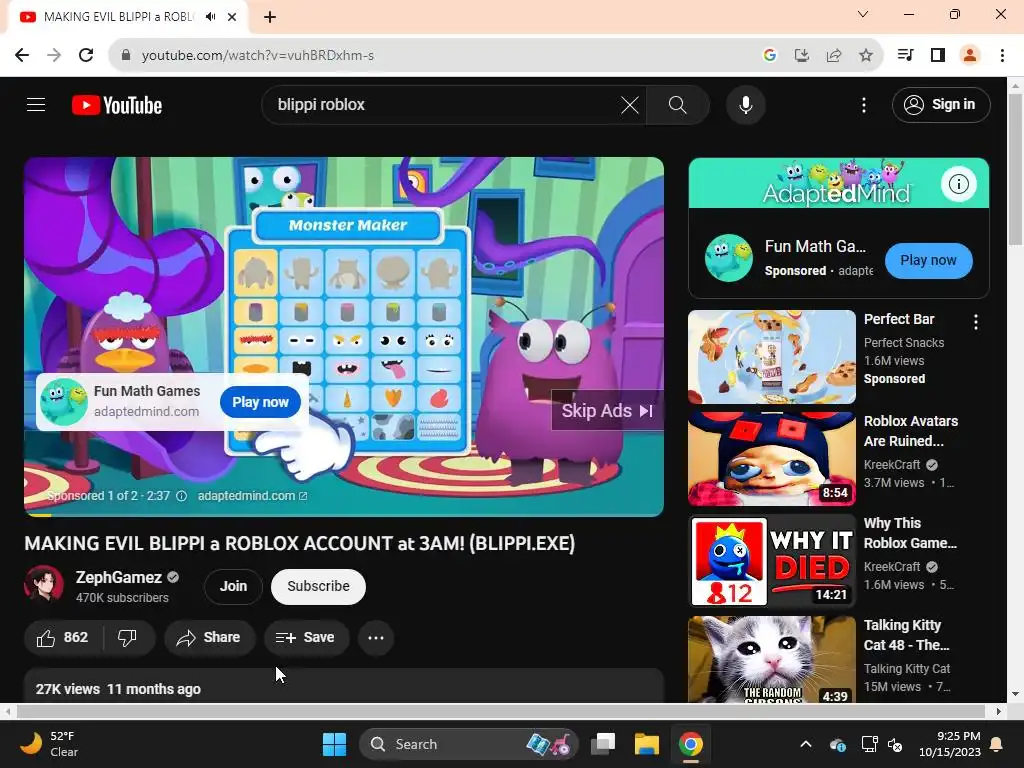The image size is (1024, 768).
Task: Open options menu for Perfect Bar
Action: [976, 322]
